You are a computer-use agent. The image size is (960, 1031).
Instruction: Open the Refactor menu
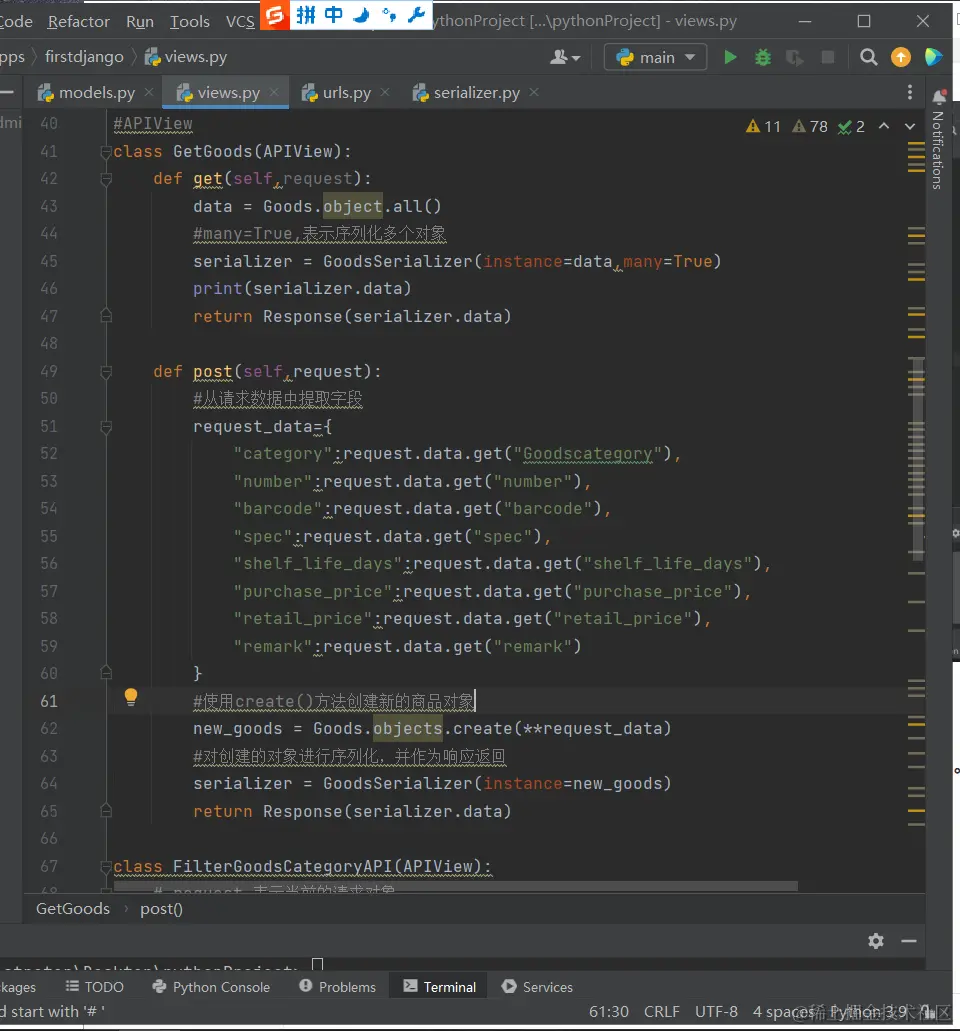[x=79, y=21]
